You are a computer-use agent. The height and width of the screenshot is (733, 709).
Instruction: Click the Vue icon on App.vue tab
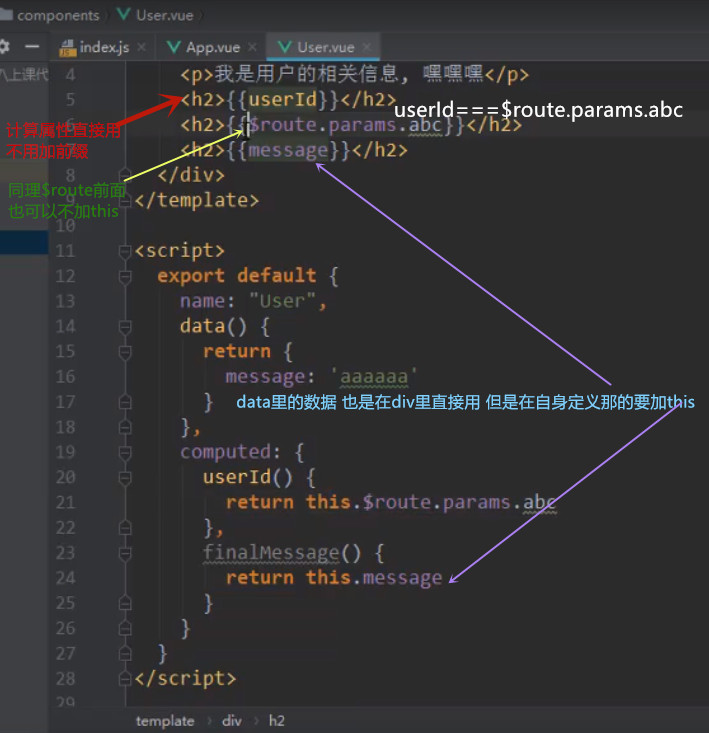click(174, 47)
